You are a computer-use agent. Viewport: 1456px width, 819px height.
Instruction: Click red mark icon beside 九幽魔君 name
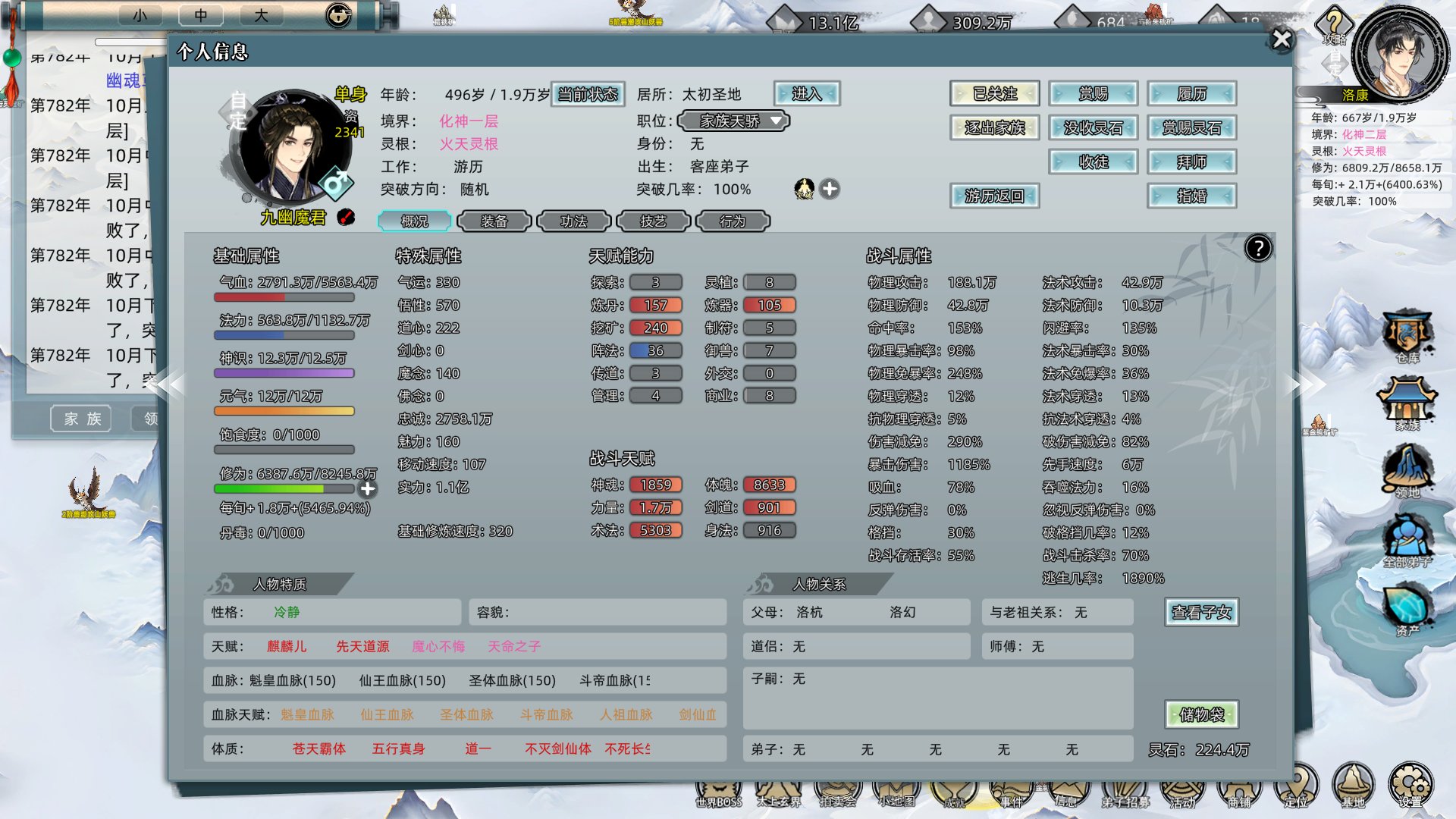point(346,218)
